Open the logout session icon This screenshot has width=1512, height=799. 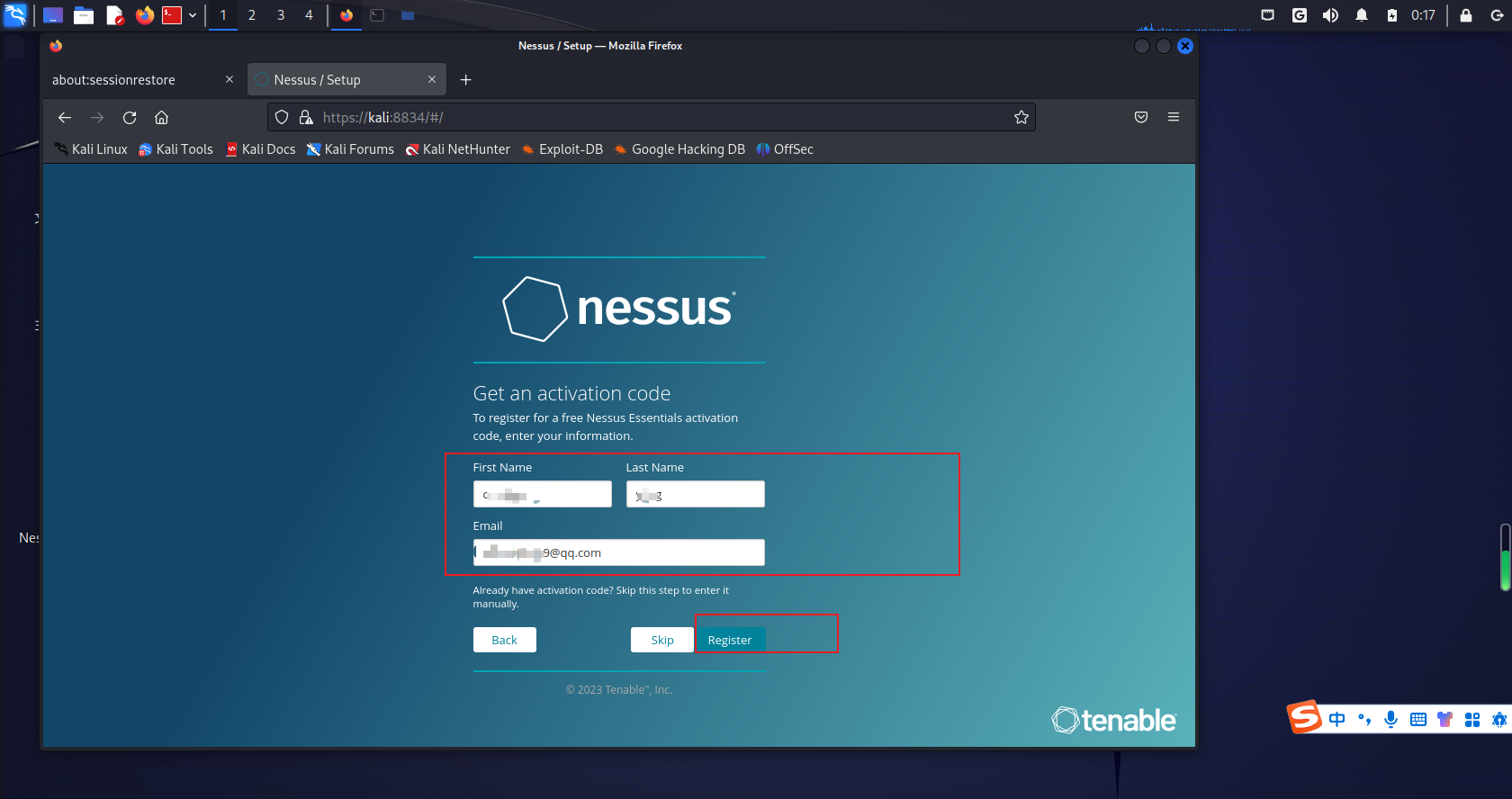1497,15
